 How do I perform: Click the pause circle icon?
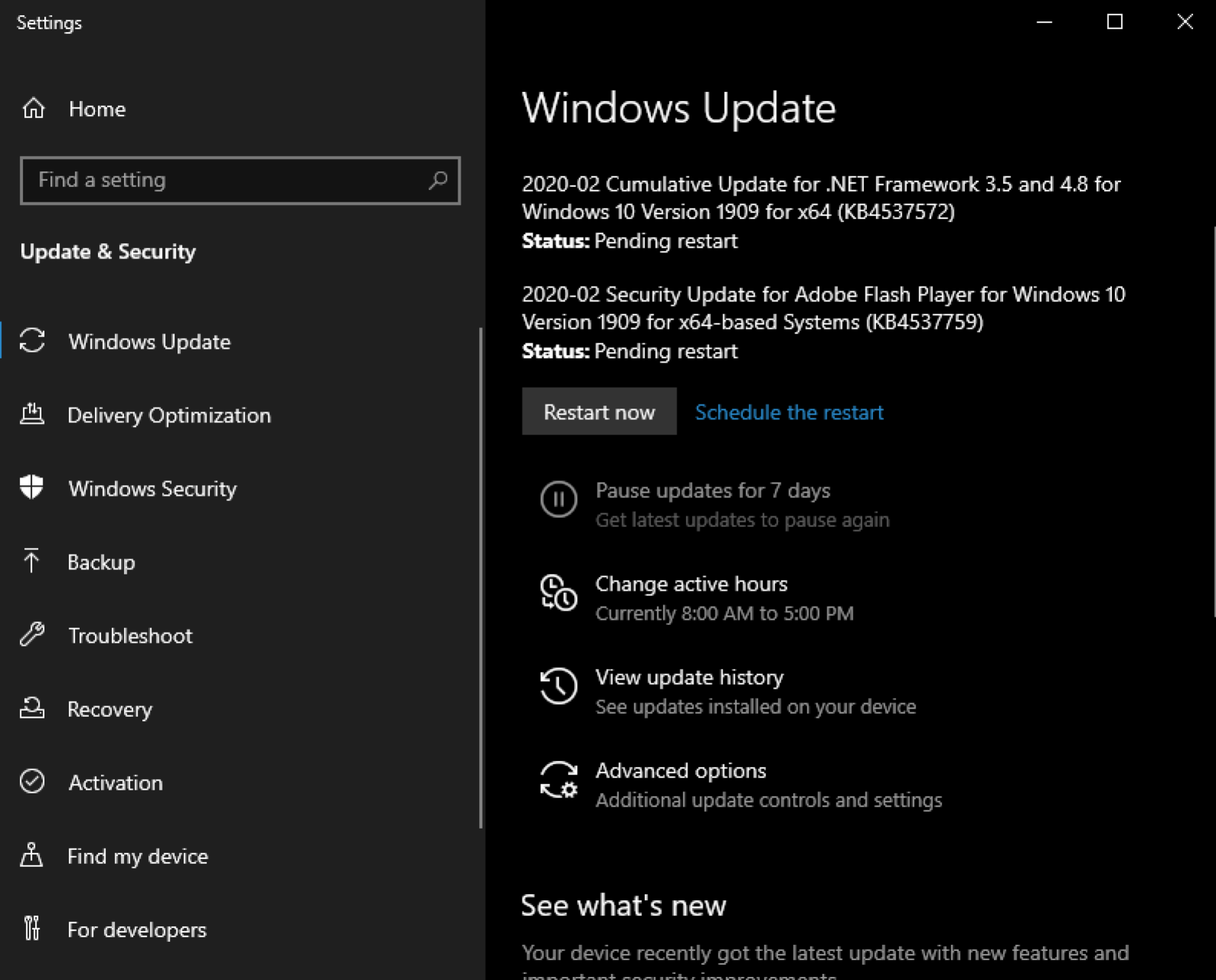558,499
